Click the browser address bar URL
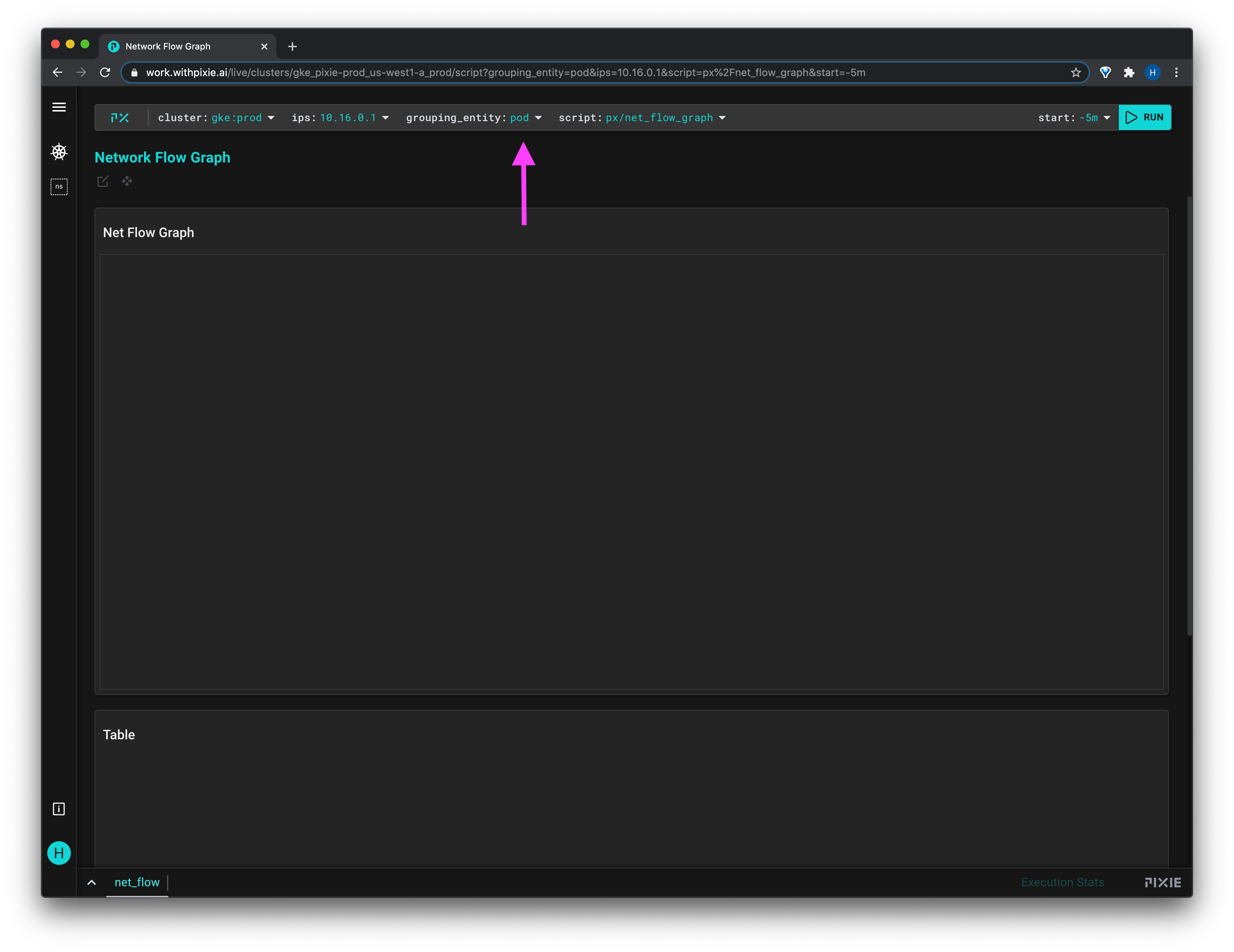 (x=505, y=72)
